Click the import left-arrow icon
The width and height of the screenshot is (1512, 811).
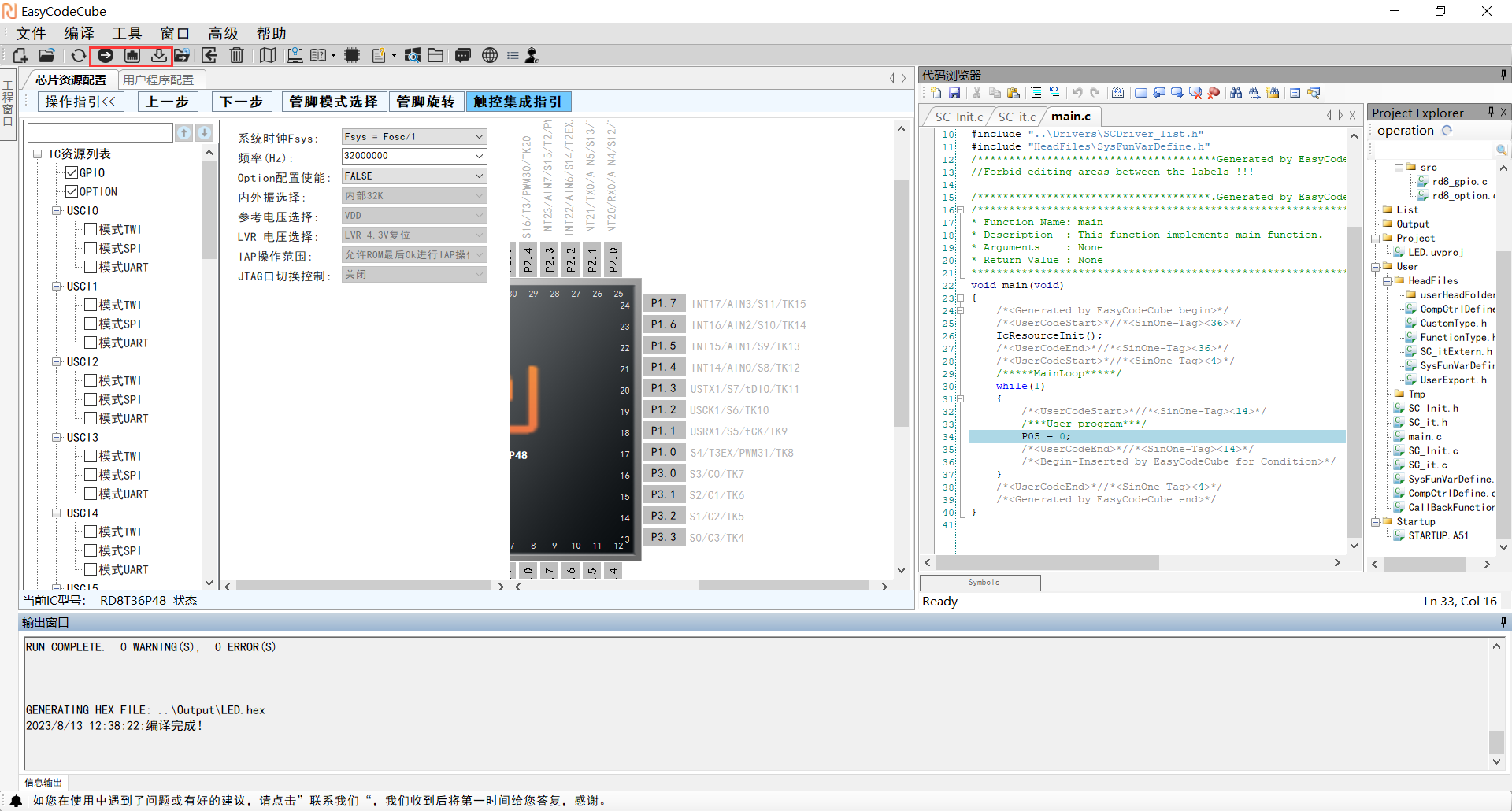coord(209,55)
